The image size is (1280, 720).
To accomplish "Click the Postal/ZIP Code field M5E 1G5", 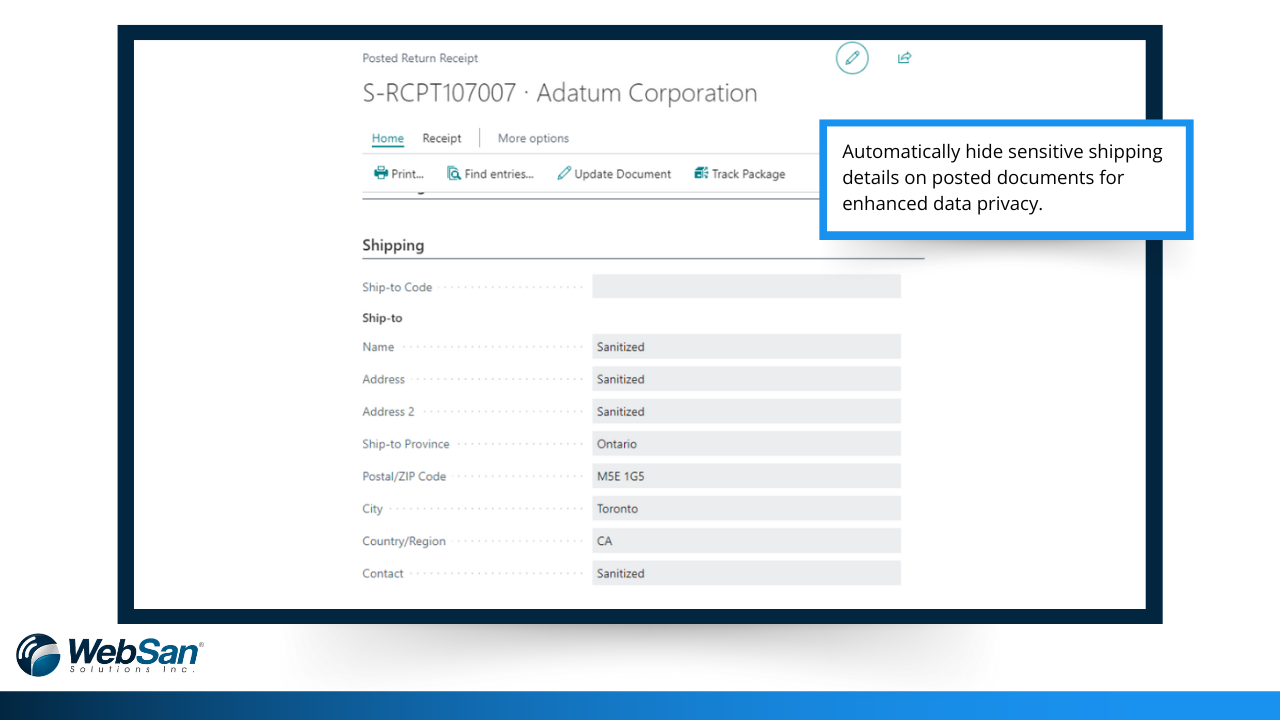I will point(746,476).
